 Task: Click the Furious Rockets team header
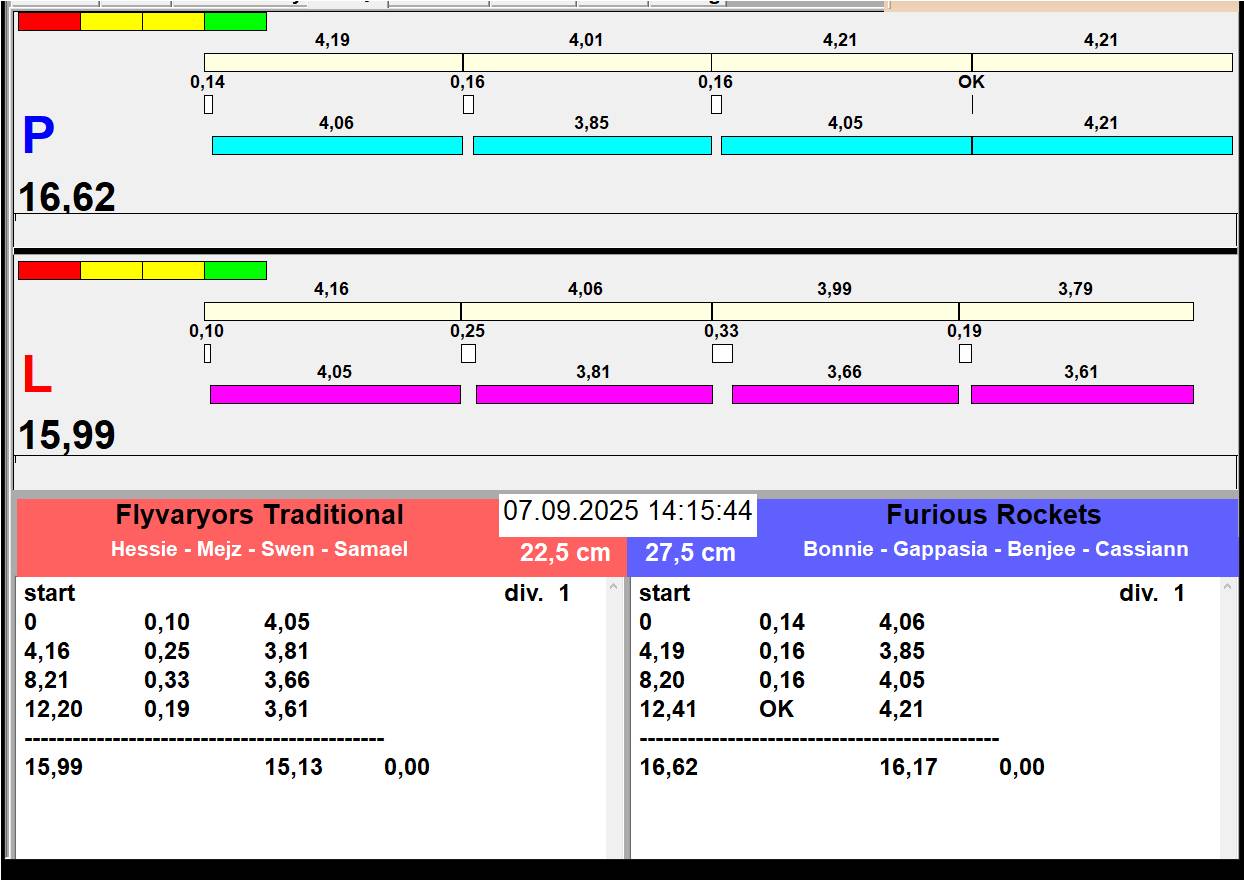click(x=993, y=515)
